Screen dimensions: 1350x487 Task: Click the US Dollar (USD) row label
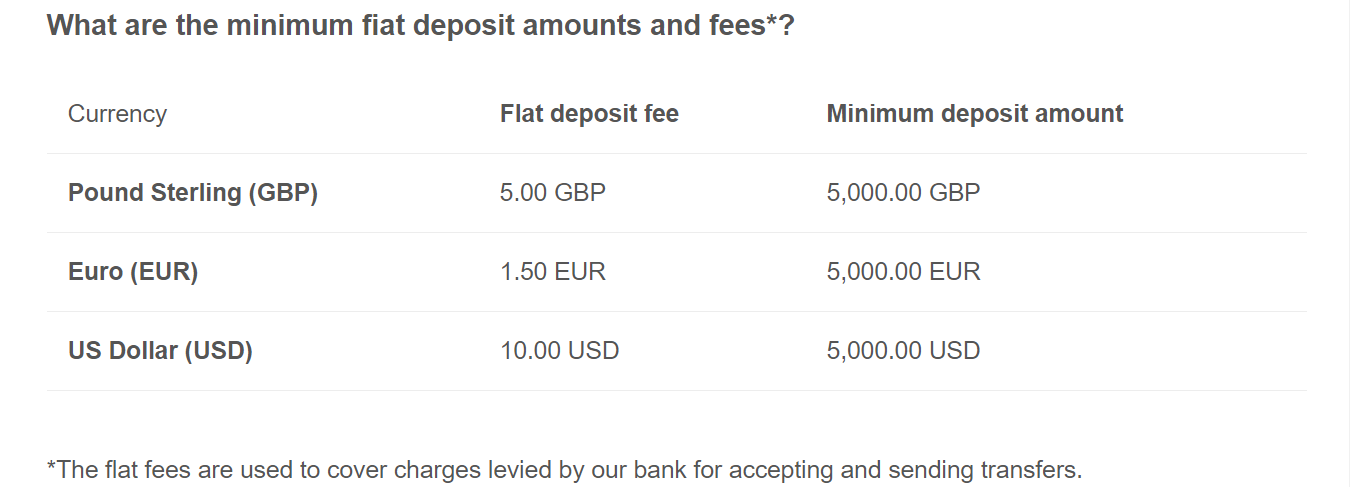160,351
